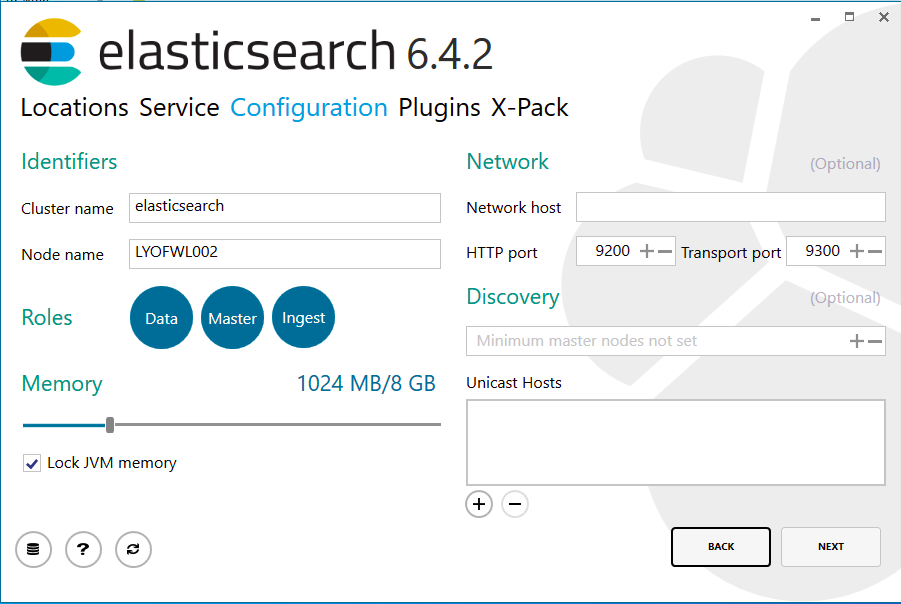Click the memory slider handle
Screen dimensions: 901x604
110,425
